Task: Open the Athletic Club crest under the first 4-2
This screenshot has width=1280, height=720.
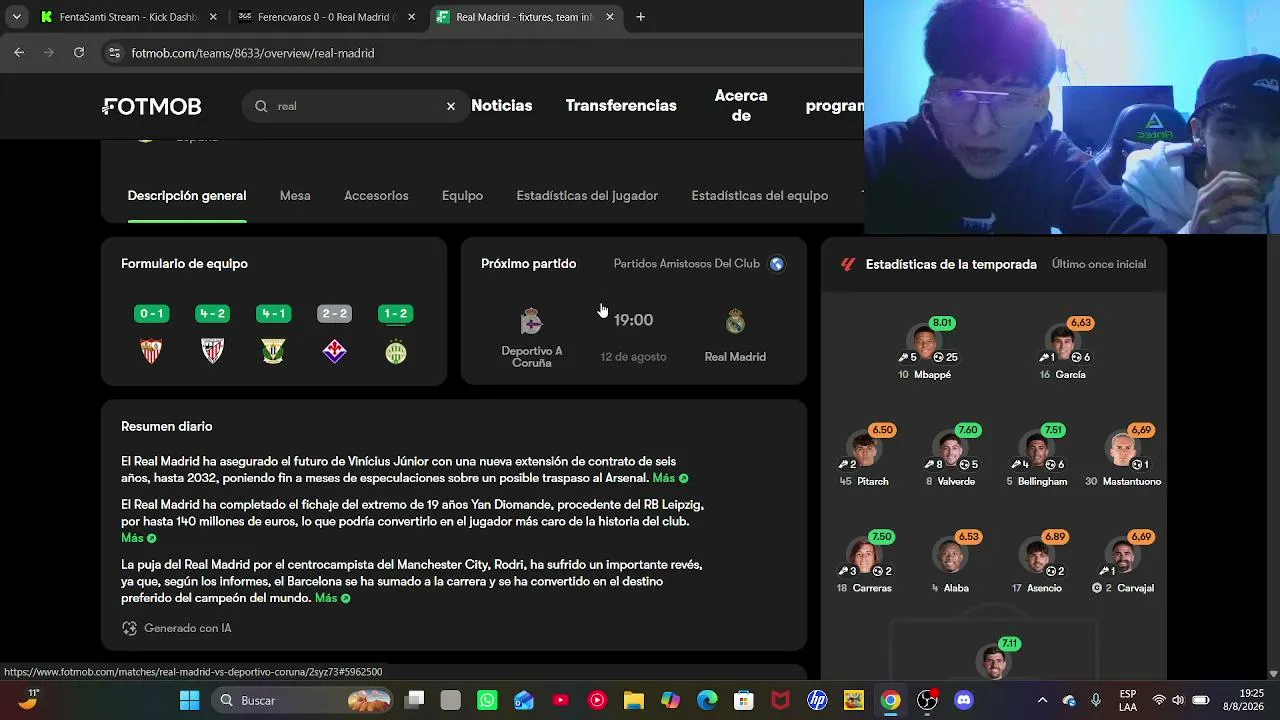Action: coord(213,351)
